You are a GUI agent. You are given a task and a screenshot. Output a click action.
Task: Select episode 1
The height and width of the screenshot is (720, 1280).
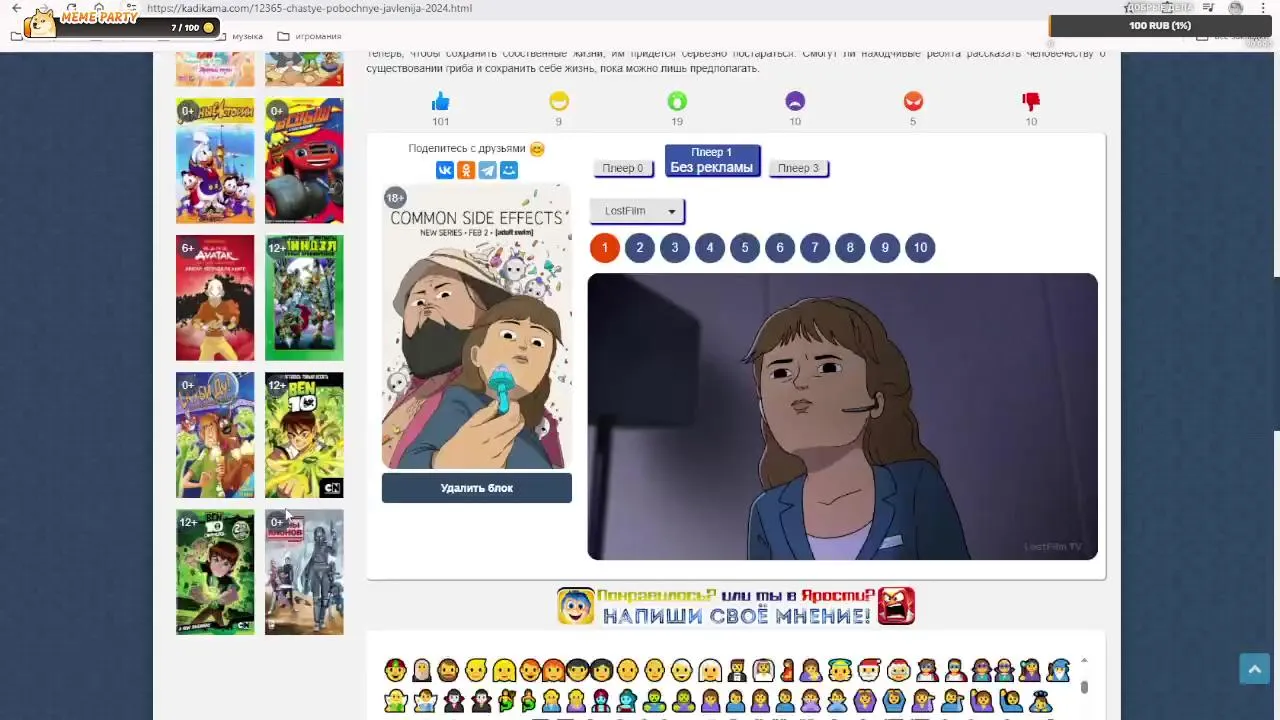pos(604,248)
